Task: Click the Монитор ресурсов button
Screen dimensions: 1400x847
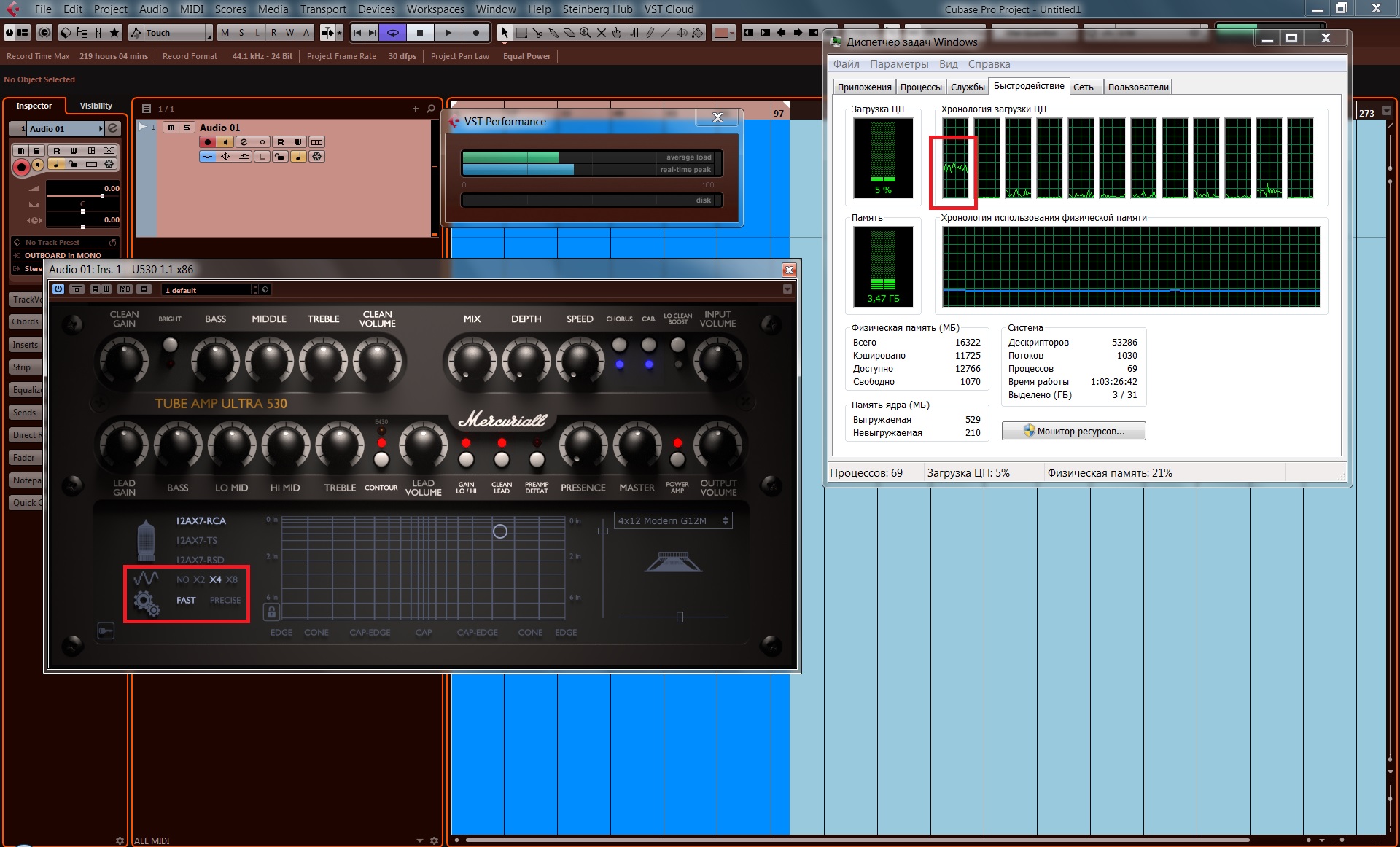Action: [1073, 431]
